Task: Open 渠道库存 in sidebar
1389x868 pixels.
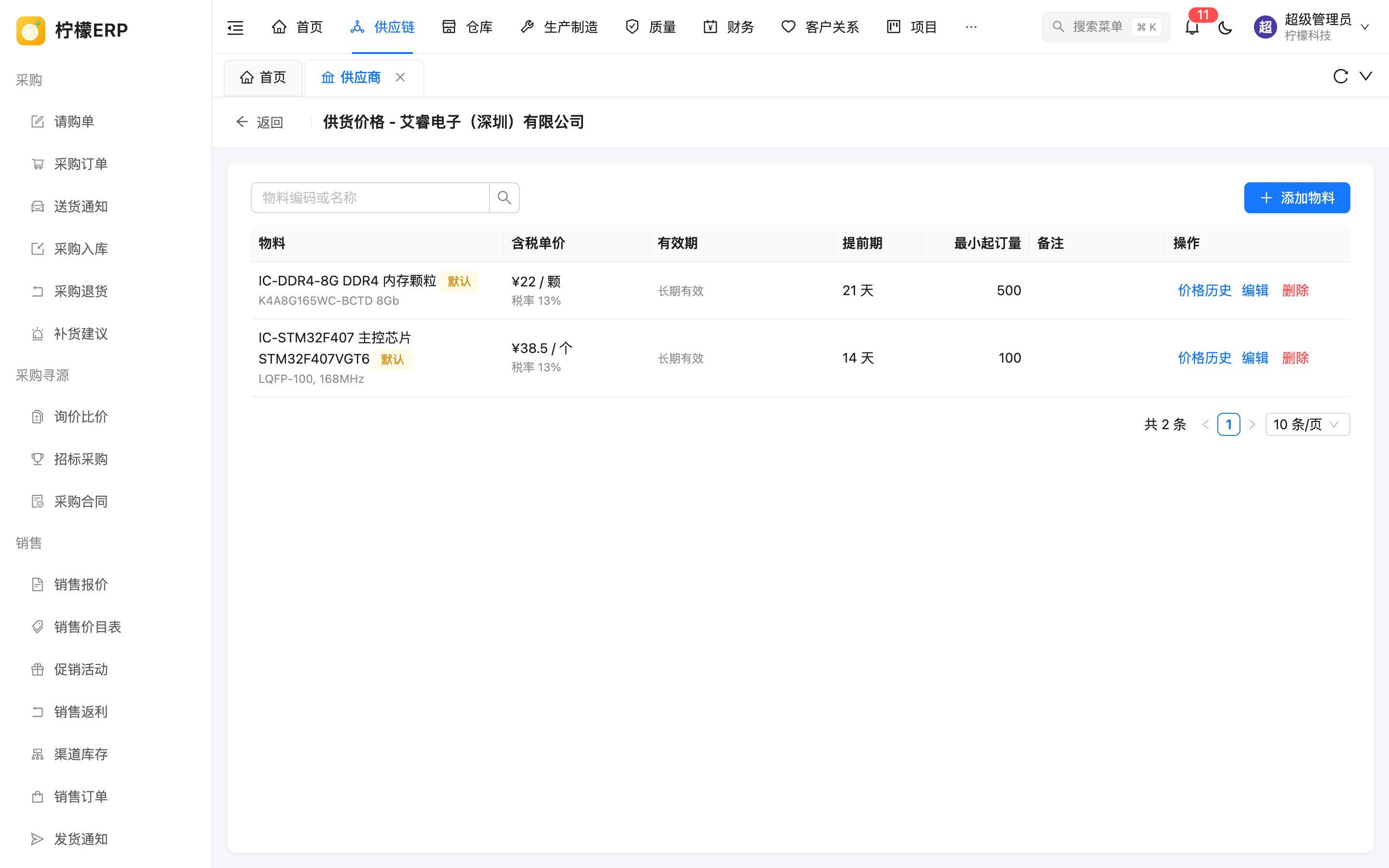Action: 106,754
